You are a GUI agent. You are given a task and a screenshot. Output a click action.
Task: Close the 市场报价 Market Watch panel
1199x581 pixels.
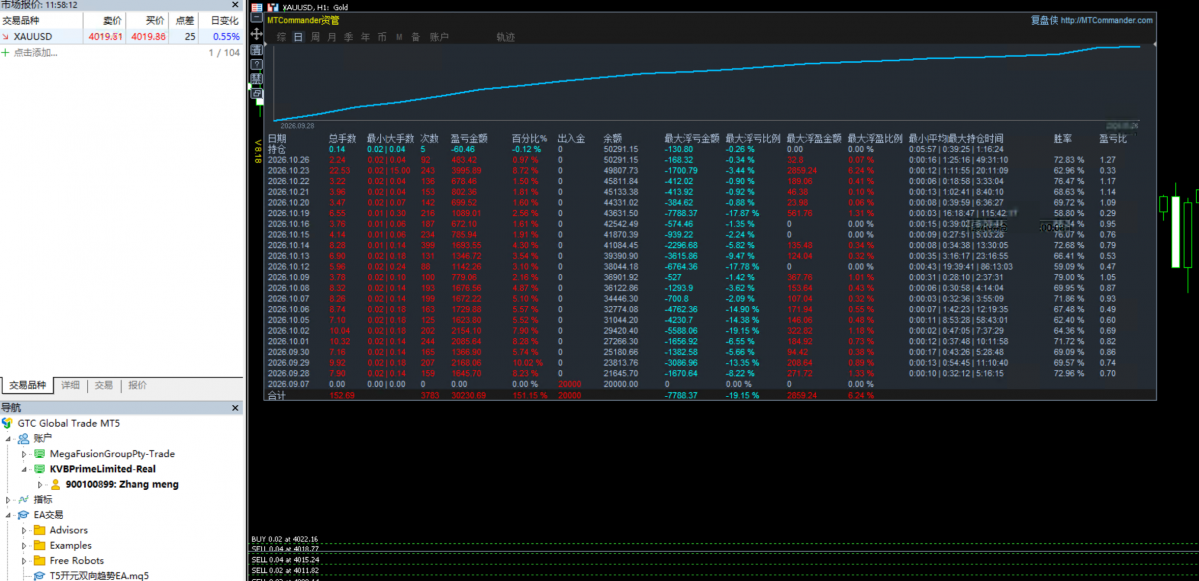[236, 5]
